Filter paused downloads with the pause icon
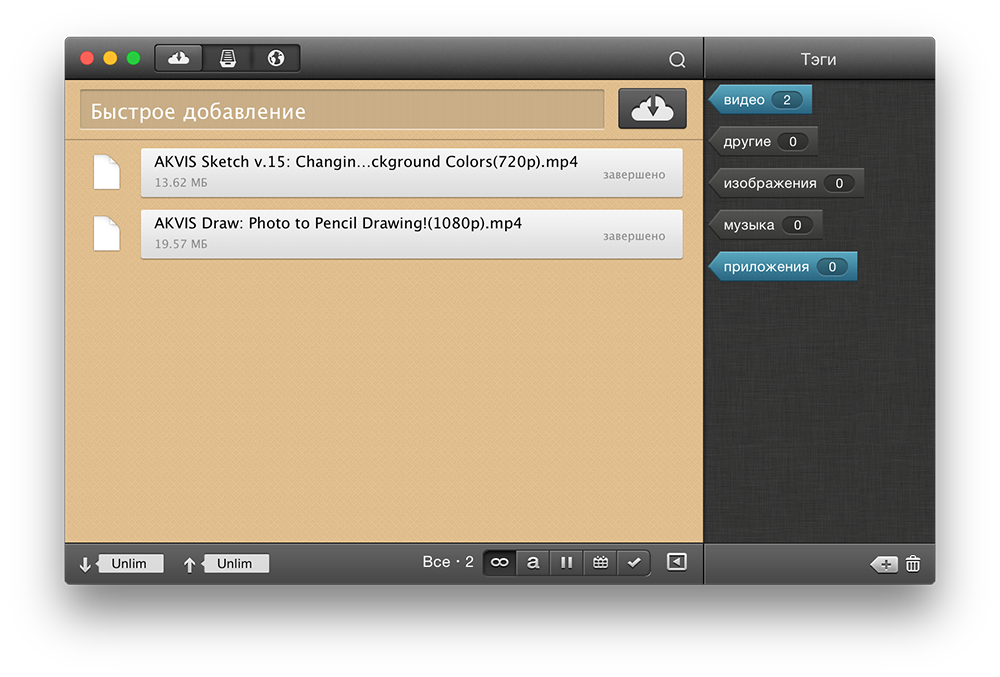The width and height of the screenshot is (1000, 677). click(x=566, y=563)
